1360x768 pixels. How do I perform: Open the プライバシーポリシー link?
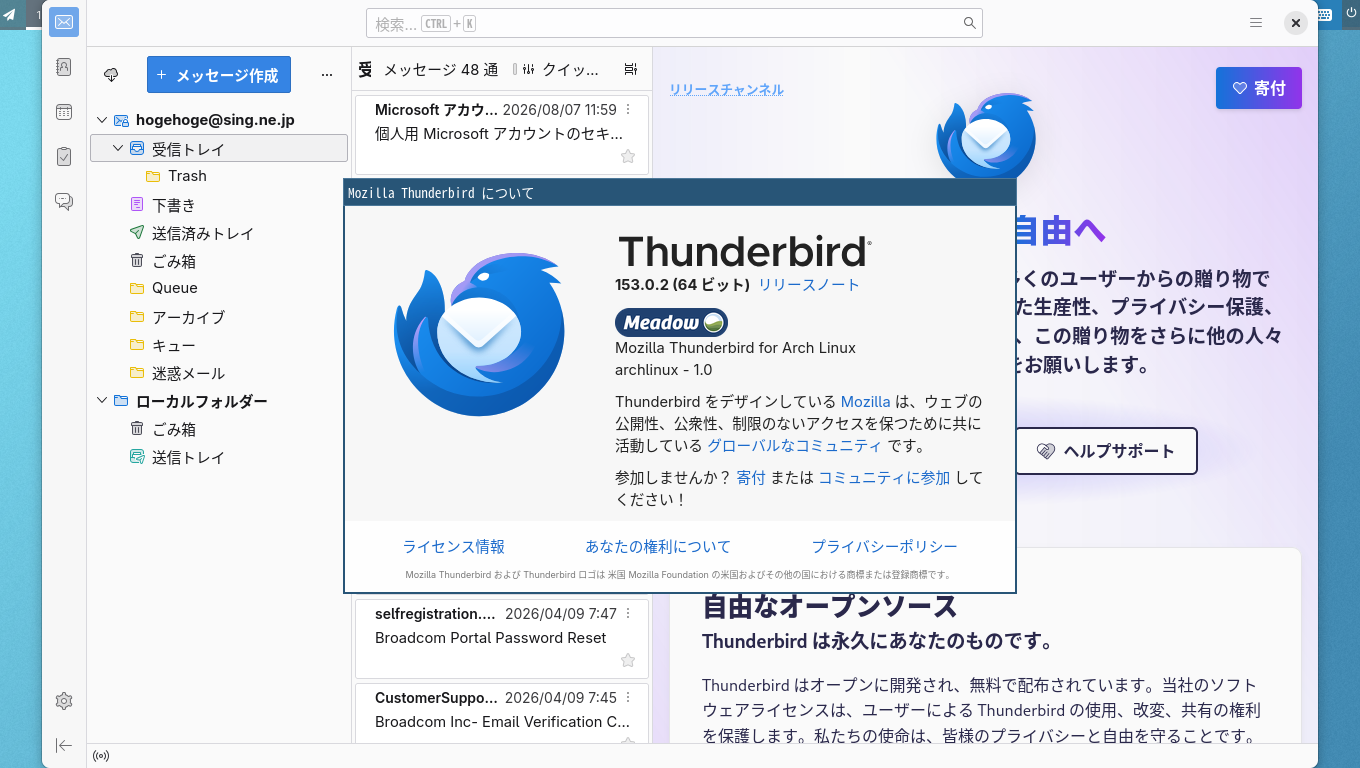(885, 547)
